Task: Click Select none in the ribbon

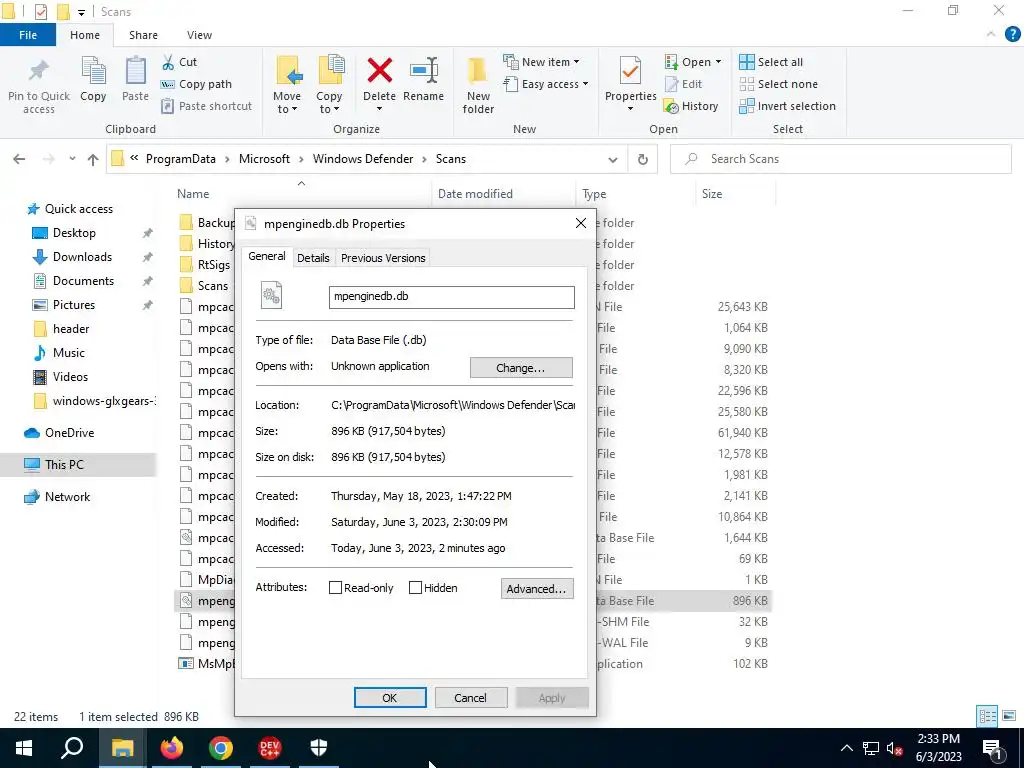Action: (778, 84)
